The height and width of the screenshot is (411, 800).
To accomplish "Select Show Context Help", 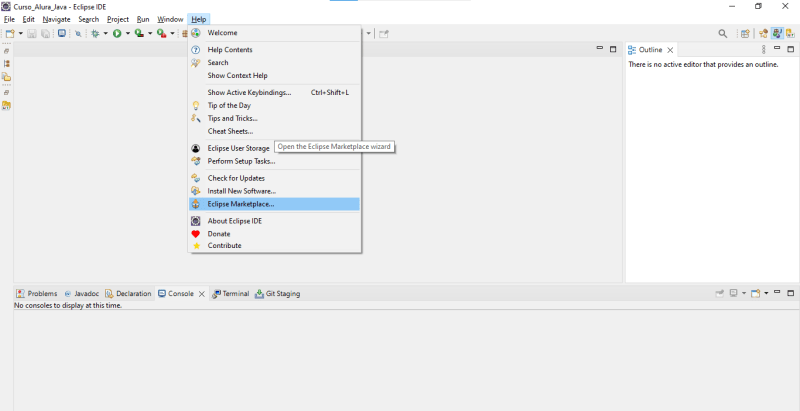I will click(274, 75).
